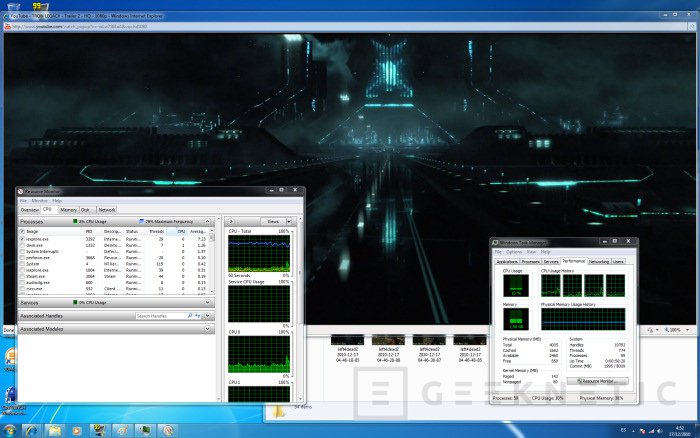Viewport: 700px width, 438px height.
Task: Click the clock in the system tray
Action: coord(680,431)
